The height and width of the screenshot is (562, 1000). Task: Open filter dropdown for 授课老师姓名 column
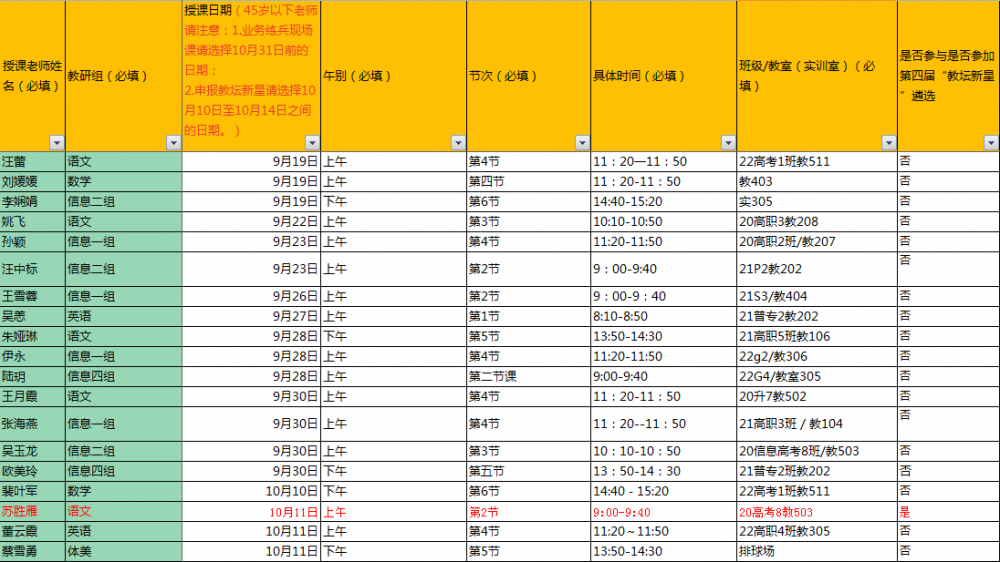(57, 143)
